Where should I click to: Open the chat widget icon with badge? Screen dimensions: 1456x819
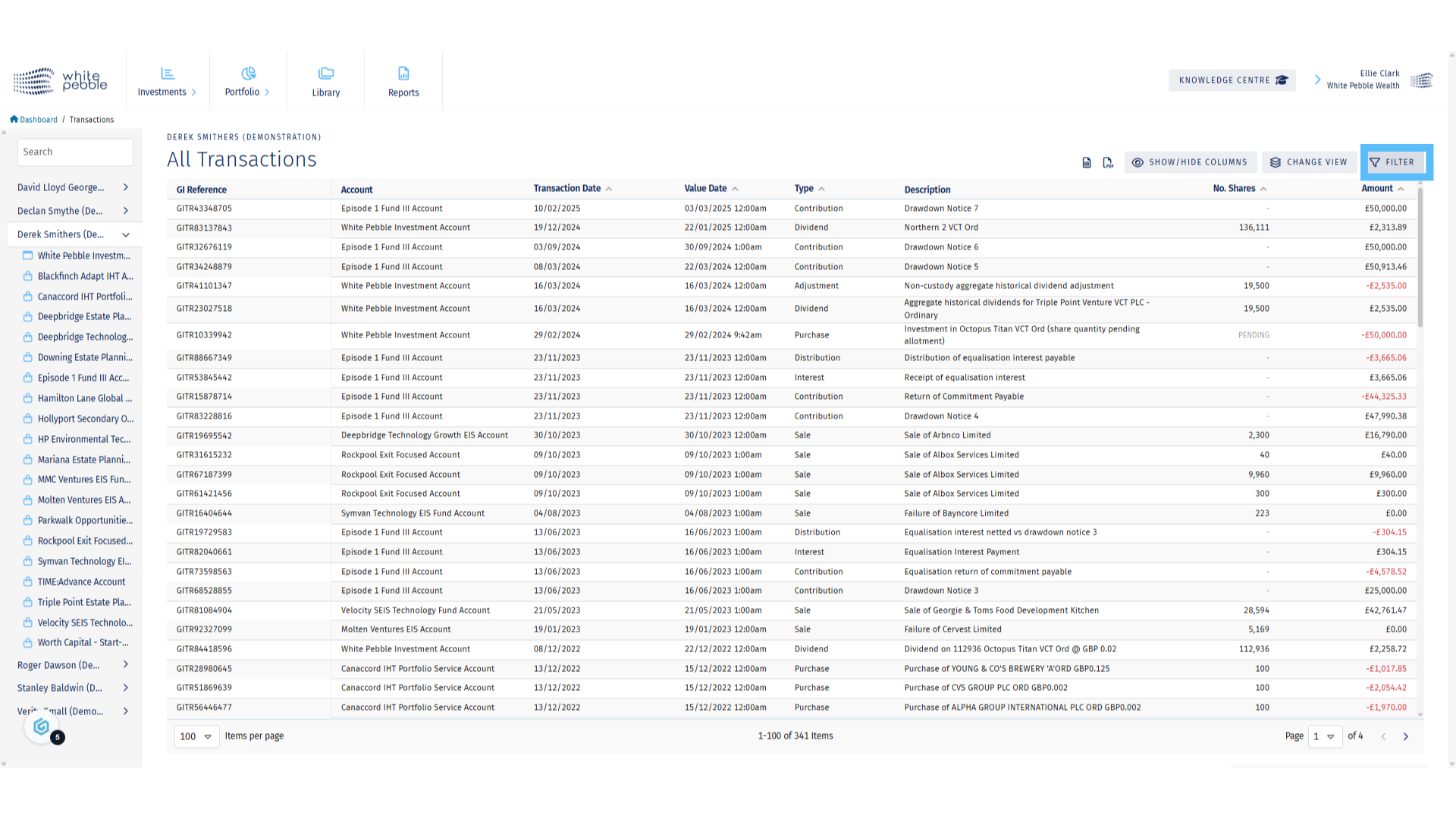[x=42, y=728]
